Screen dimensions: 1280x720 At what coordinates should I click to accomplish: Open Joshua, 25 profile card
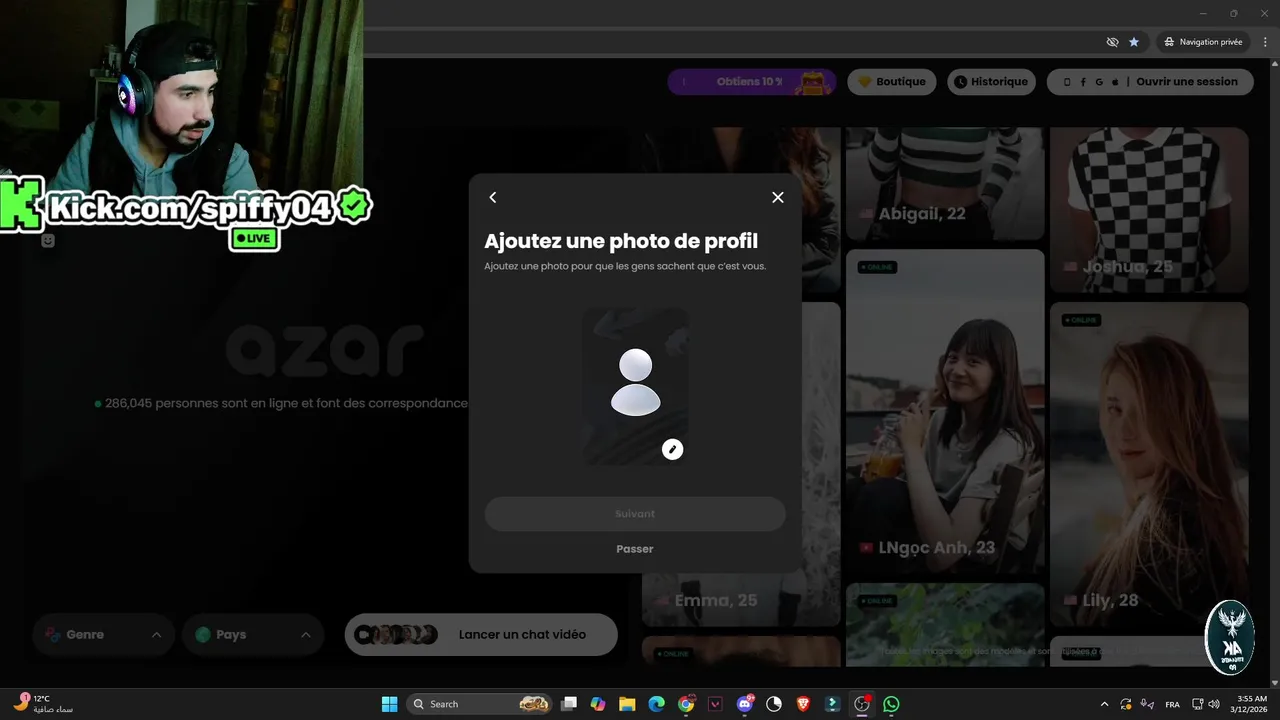coord(1149,210)
